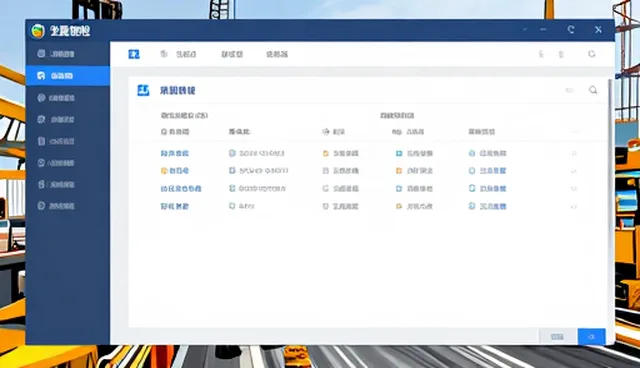Viewport: 640px width, 368px height.
Task: Switch to the third top text tab
Action: pos(277,54)
